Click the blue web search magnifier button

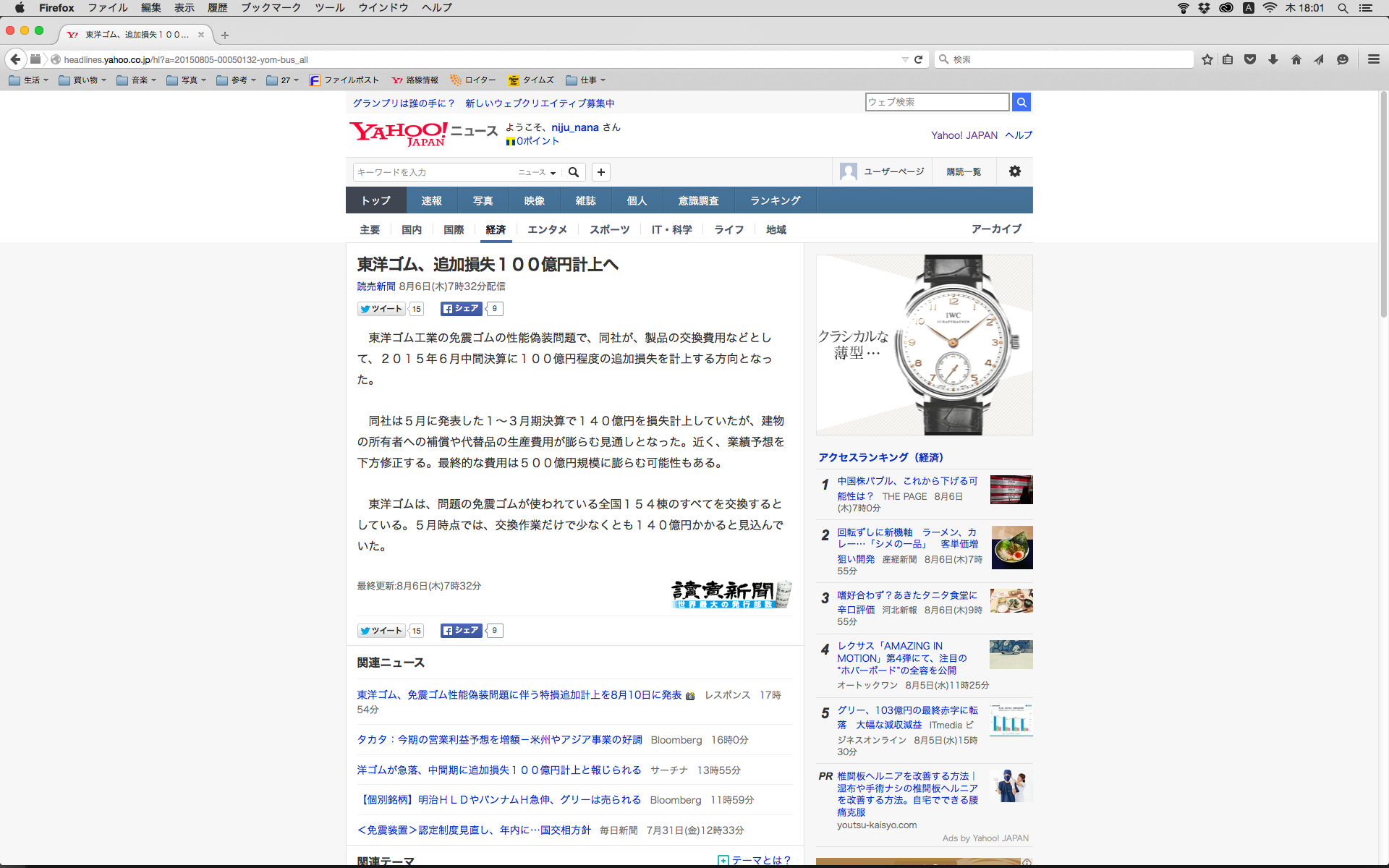click(1021, 102)
